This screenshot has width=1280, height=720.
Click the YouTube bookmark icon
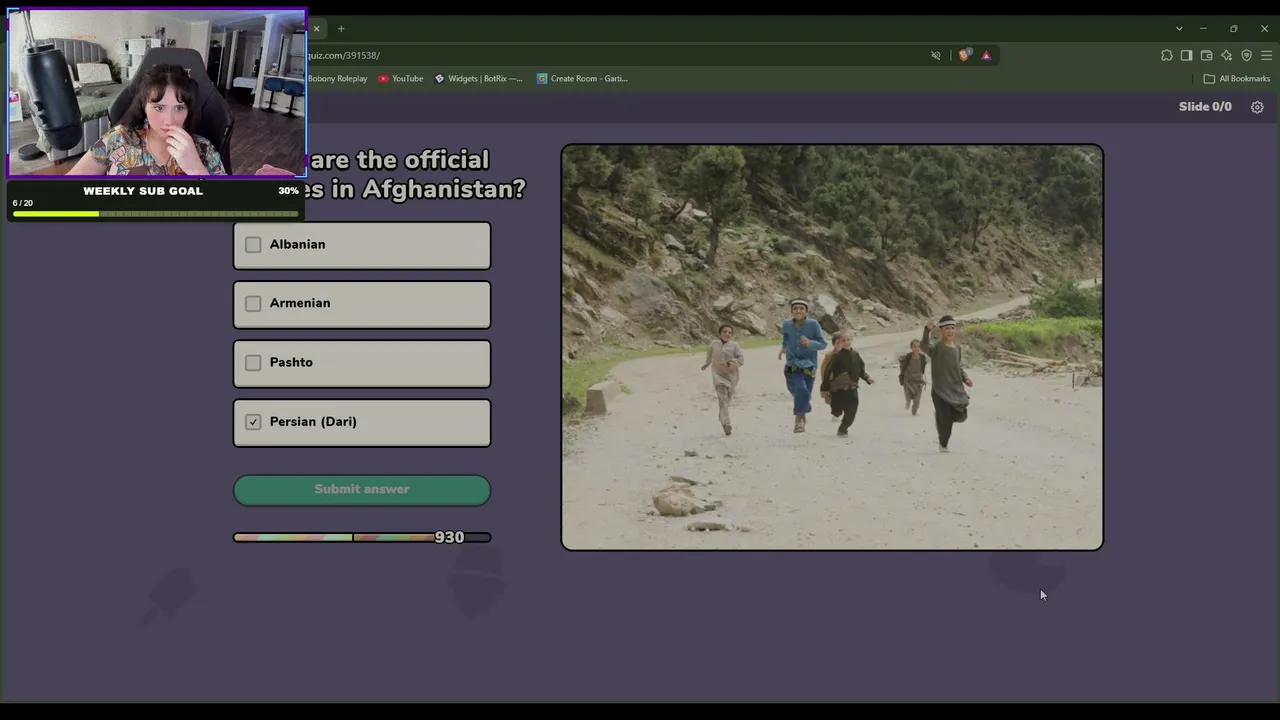tap(383, 79)
